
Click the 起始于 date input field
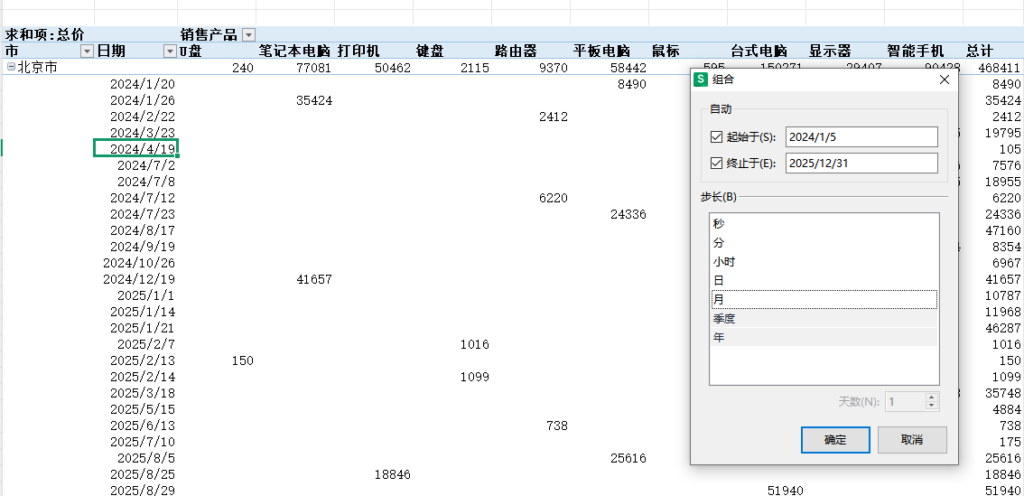pyautogui.click(x=861, y=137)
